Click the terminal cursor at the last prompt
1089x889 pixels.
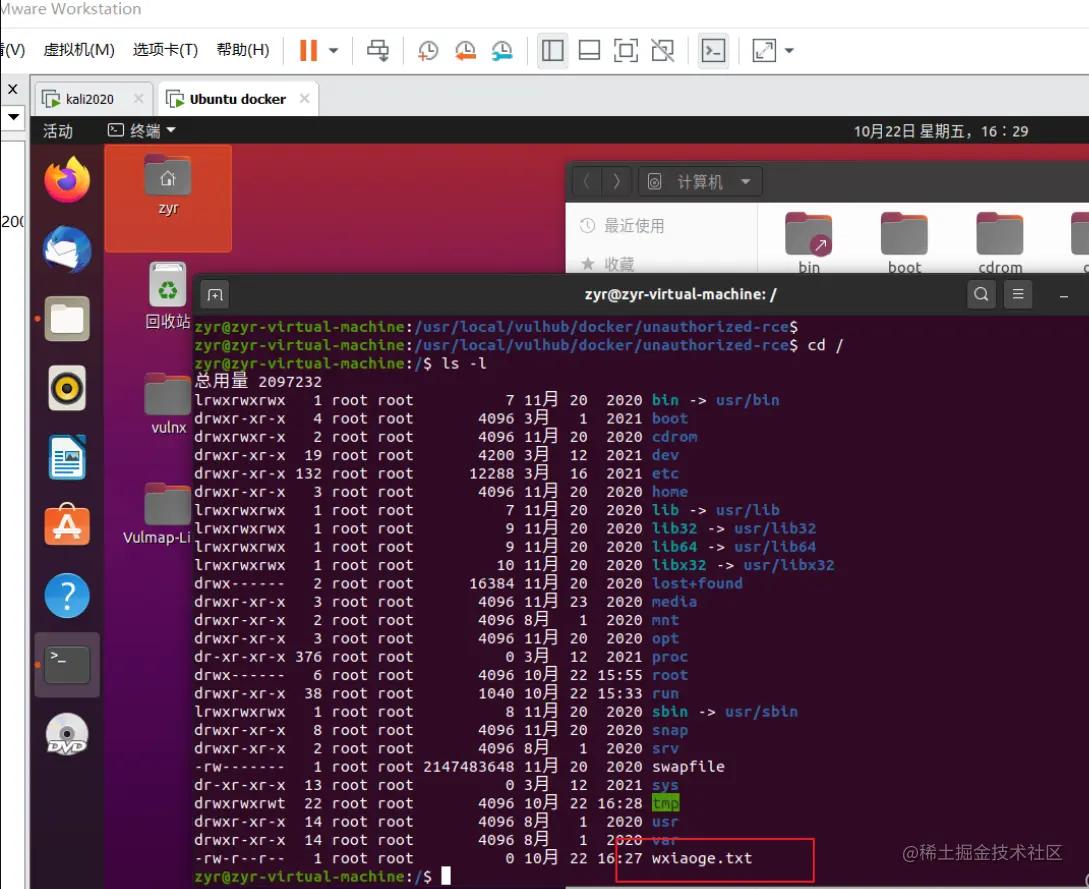click(x=446, y=876)
